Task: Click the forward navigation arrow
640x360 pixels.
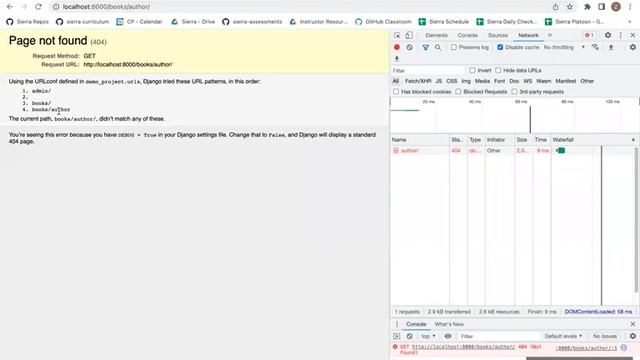Action: pyautogui.click(x=24, y=7)
